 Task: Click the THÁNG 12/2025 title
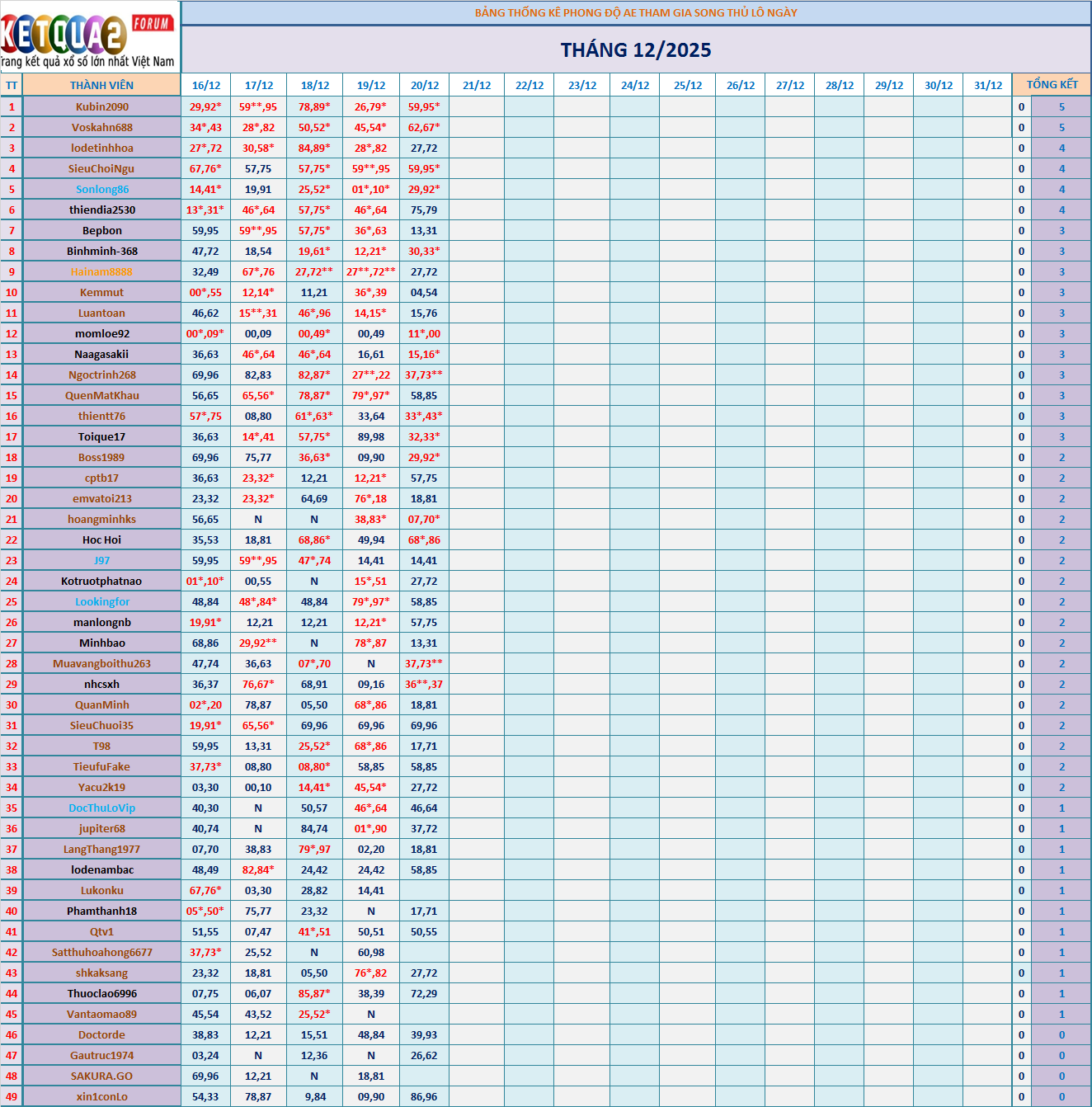[636, 50]
